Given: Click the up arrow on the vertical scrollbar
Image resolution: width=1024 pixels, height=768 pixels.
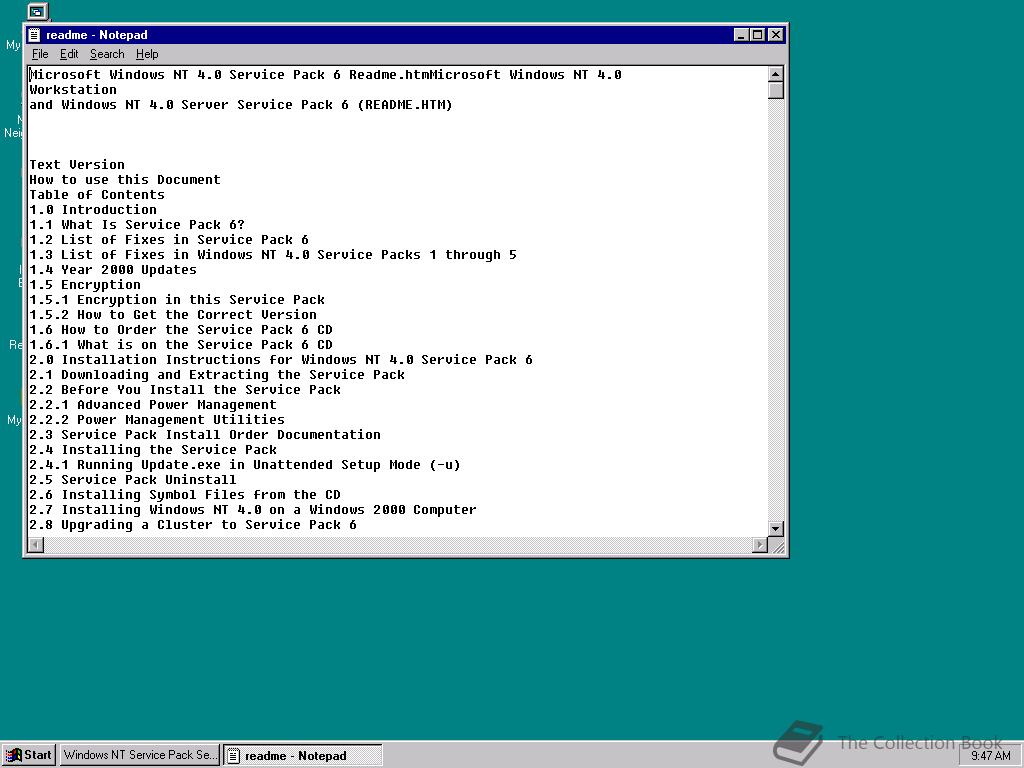Looking at the screenshot, I should tap(774, 73).
